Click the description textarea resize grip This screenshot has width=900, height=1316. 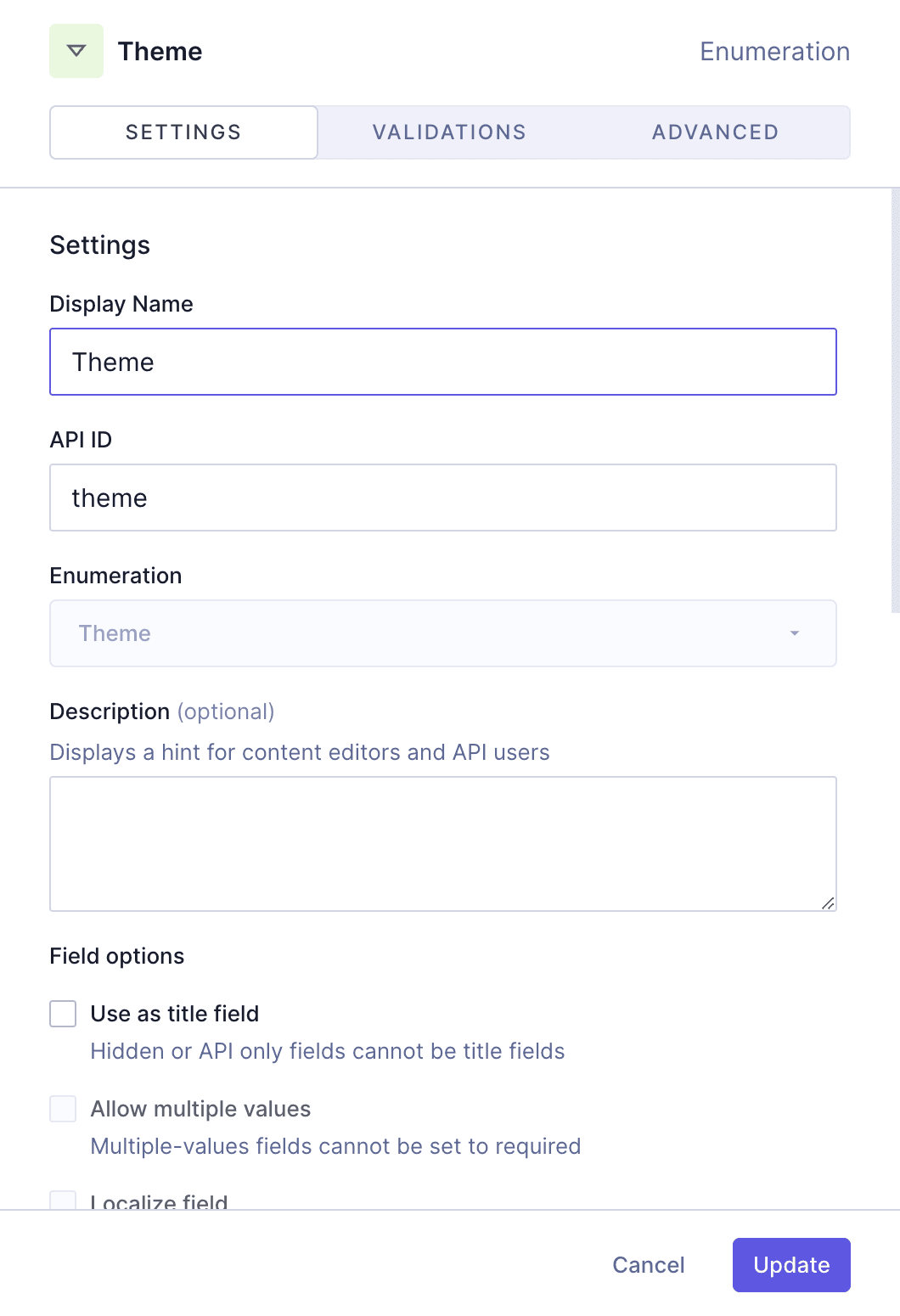point(829,903)
